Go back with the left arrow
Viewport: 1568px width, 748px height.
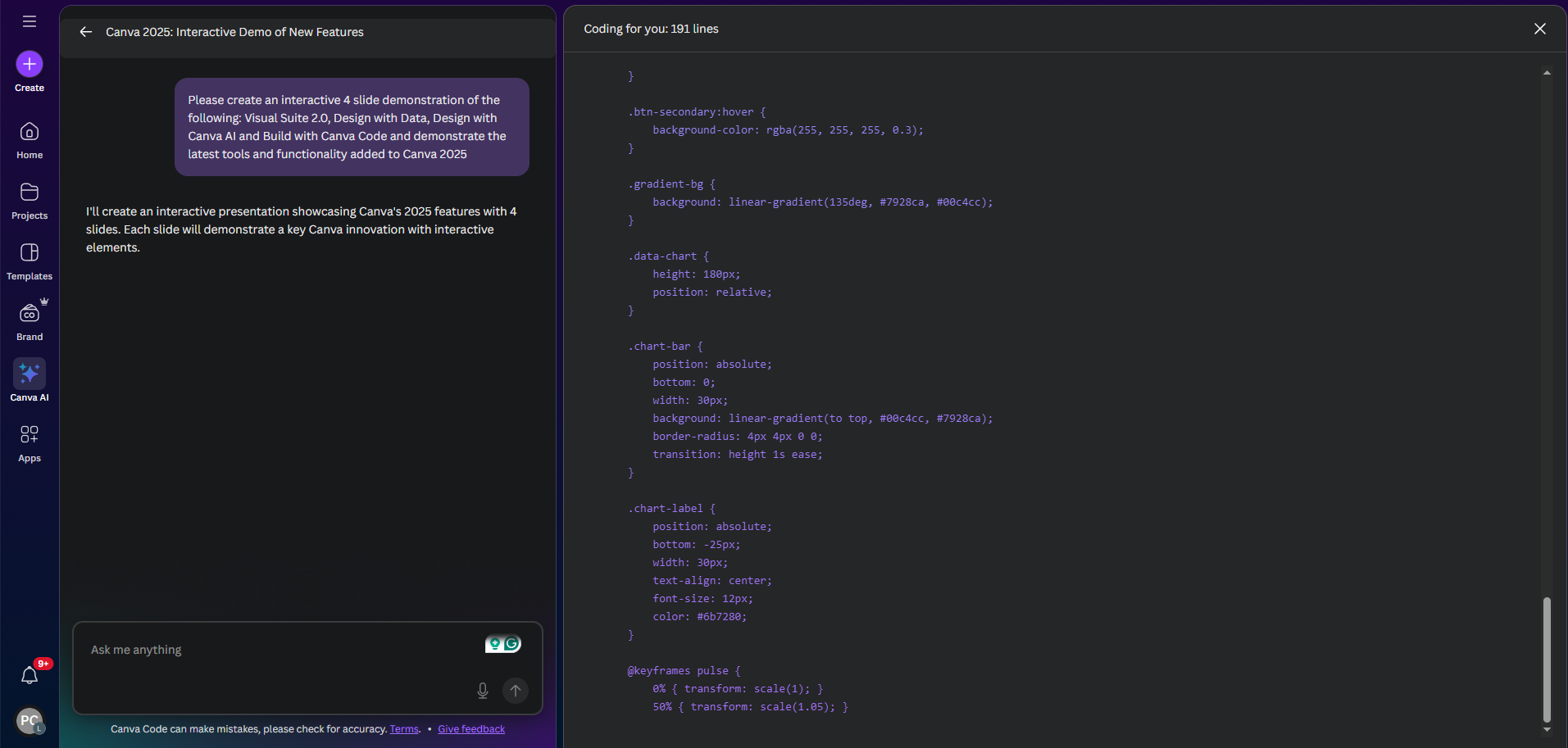pos(85,32)
